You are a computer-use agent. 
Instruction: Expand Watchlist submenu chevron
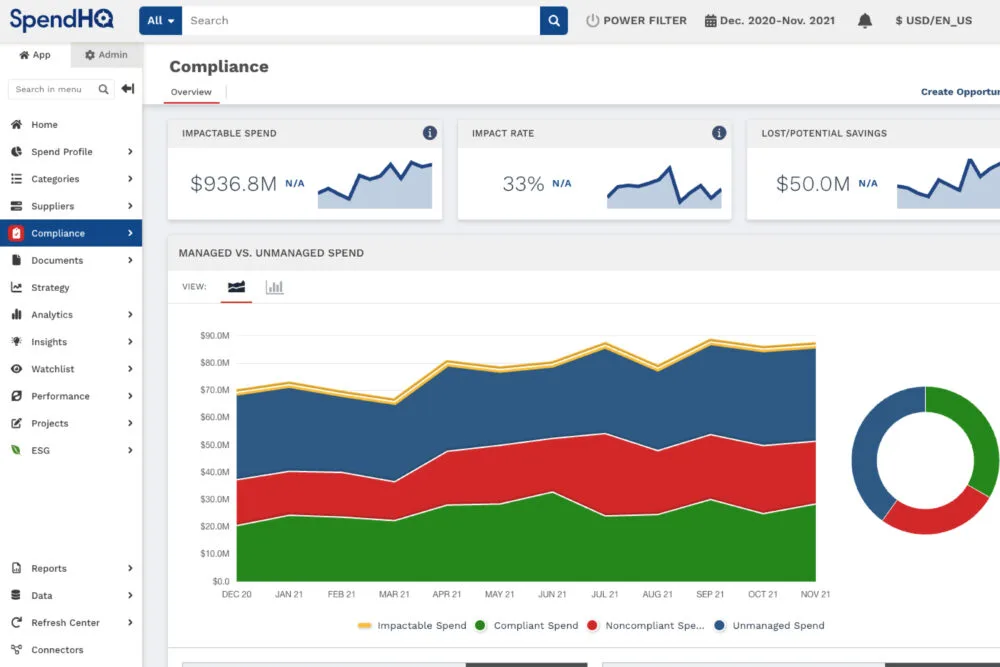tap(130, 369)
